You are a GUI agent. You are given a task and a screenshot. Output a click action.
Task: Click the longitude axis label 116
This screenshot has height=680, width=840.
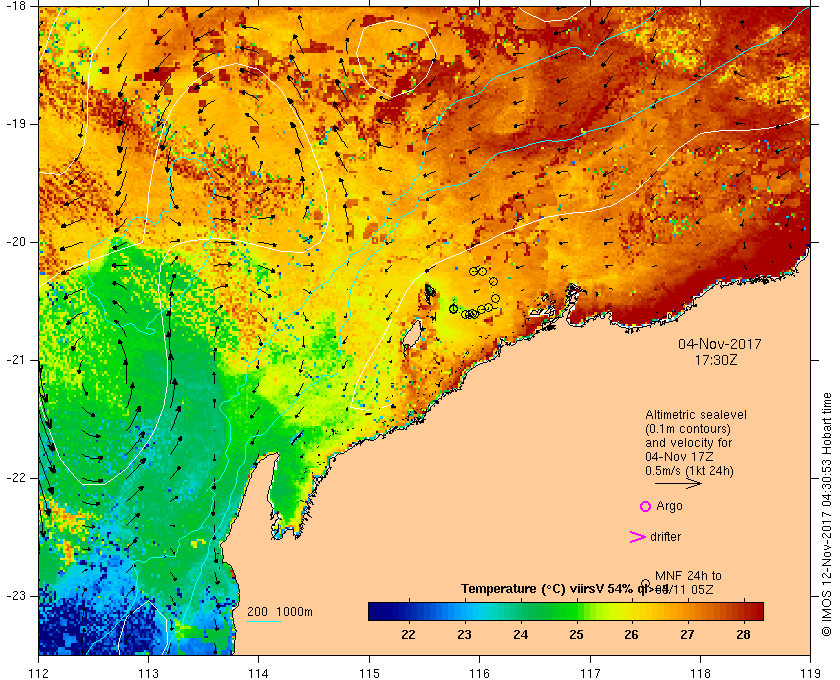(479, 672)
